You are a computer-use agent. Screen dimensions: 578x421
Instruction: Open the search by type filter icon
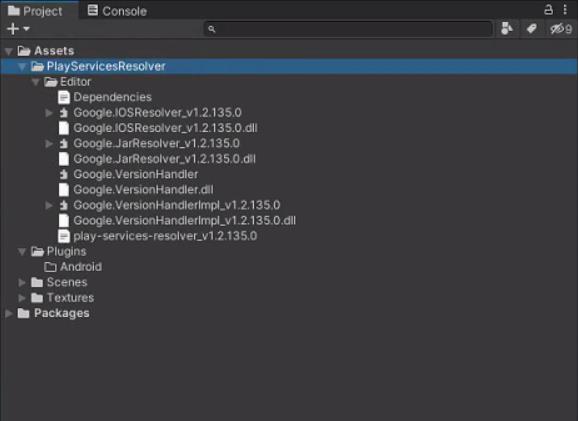point(507,29)
